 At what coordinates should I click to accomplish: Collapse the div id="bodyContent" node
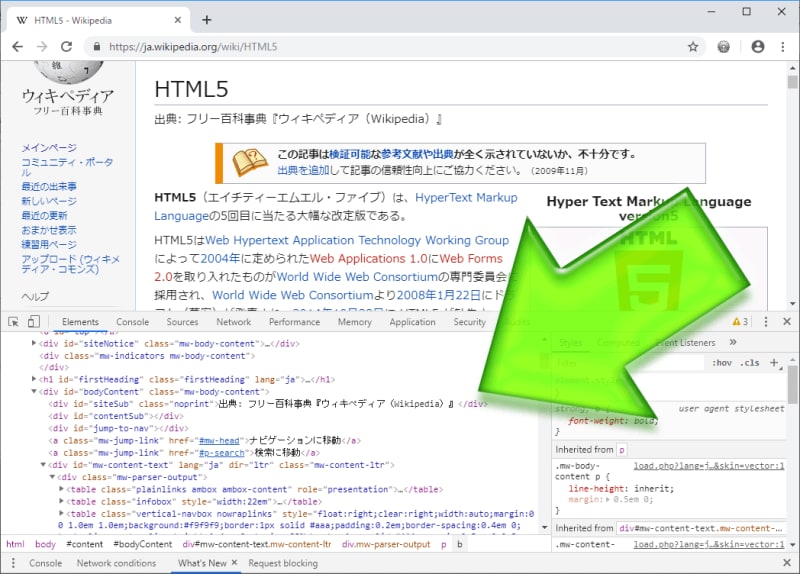34,392
